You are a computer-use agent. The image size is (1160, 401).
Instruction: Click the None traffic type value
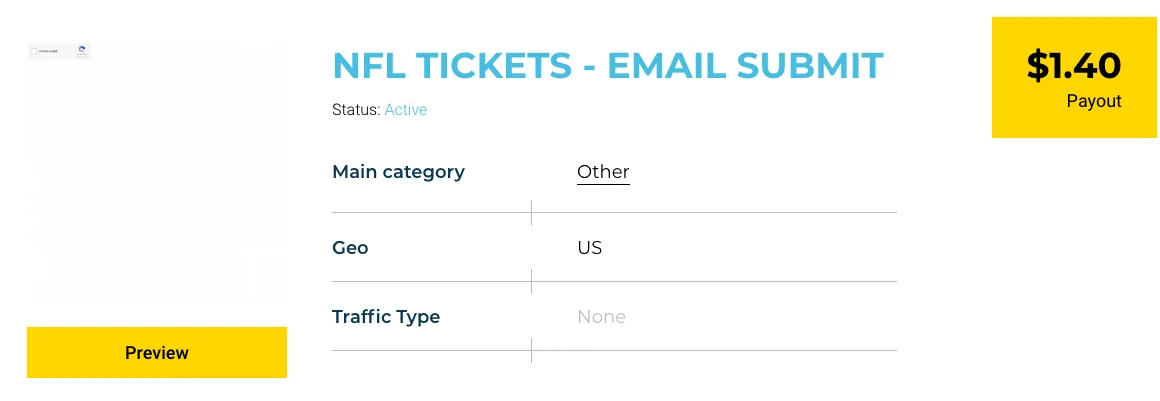click(601, 317)
